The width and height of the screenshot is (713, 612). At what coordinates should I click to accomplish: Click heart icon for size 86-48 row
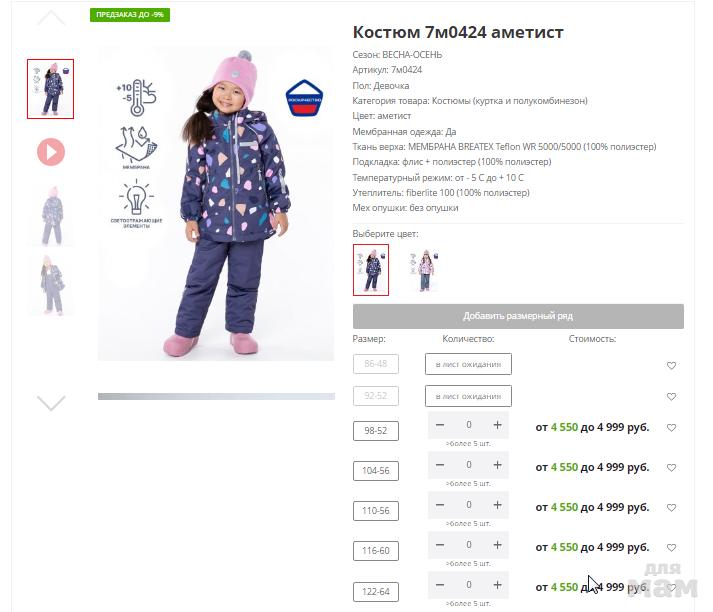coord(671,366)
